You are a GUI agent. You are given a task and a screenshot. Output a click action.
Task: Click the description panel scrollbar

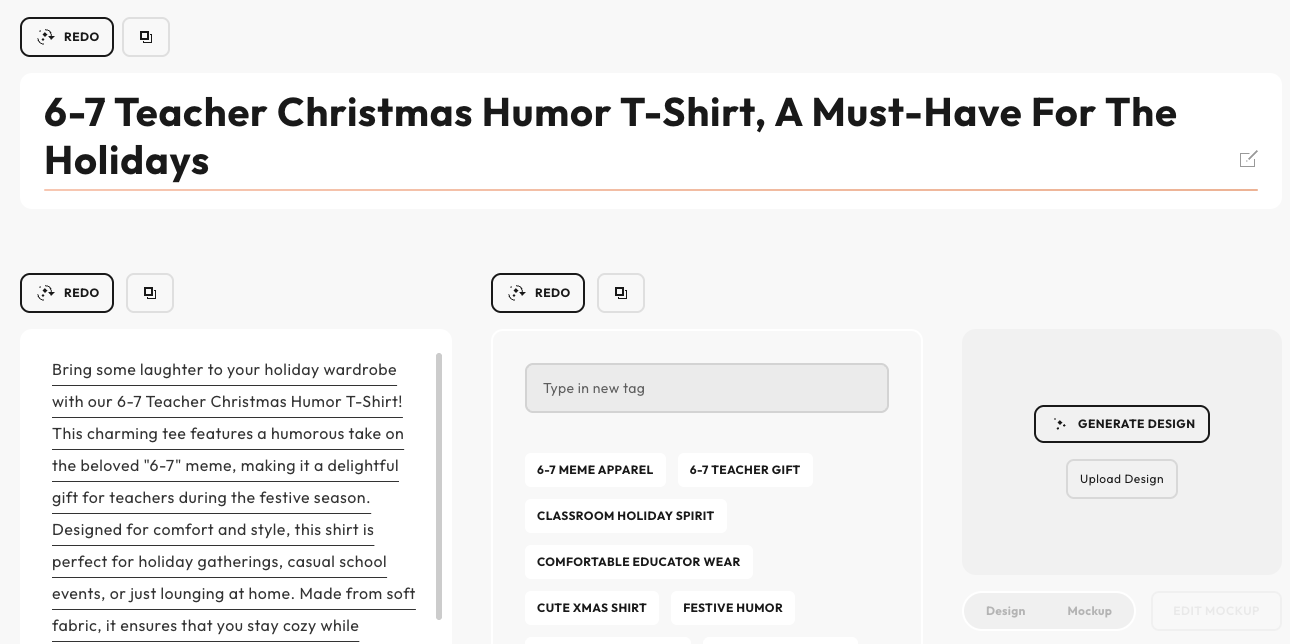439,487
